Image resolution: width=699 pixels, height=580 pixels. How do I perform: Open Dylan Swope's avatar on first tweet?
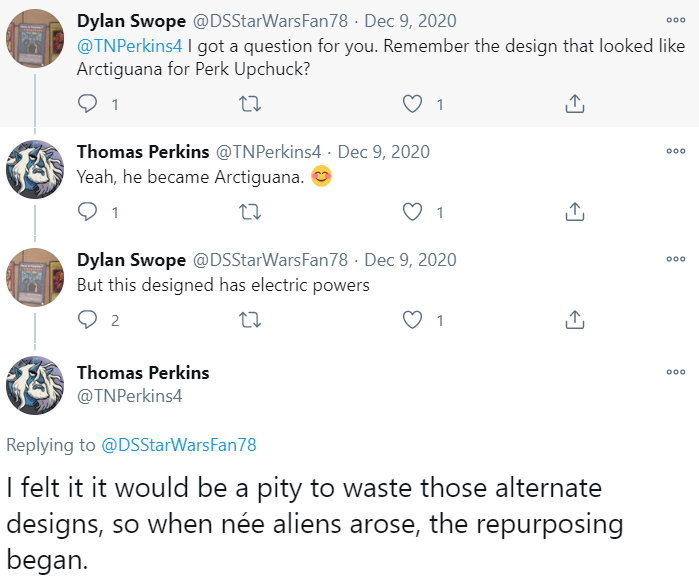point(36,38)
